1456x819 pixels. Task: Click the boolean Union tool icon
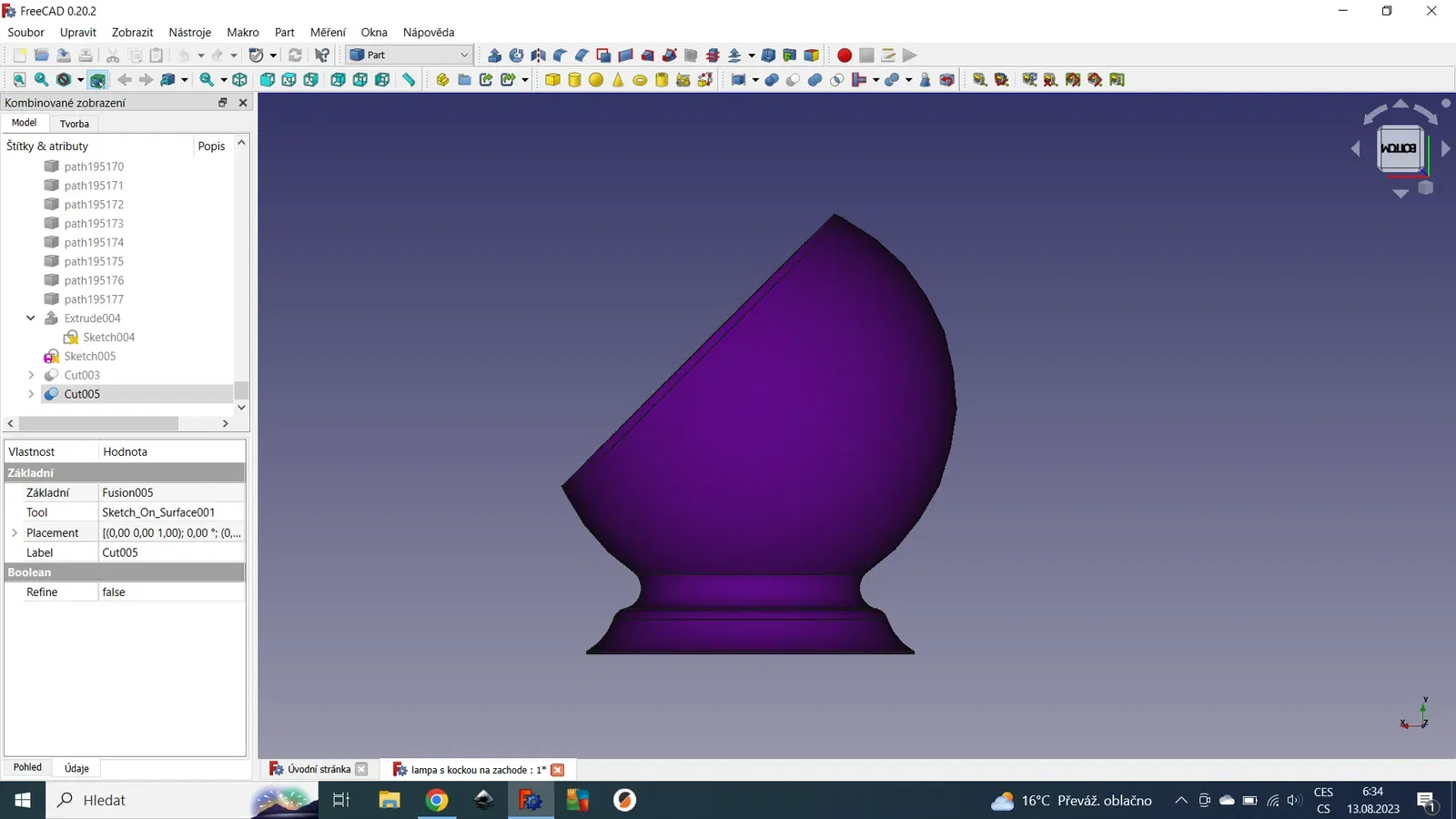point(814,80)
